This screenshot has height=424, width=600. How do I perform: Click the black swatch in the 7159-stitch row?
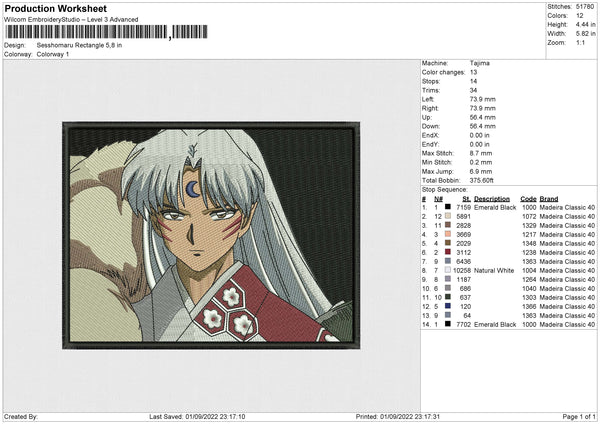click(448, 207)
